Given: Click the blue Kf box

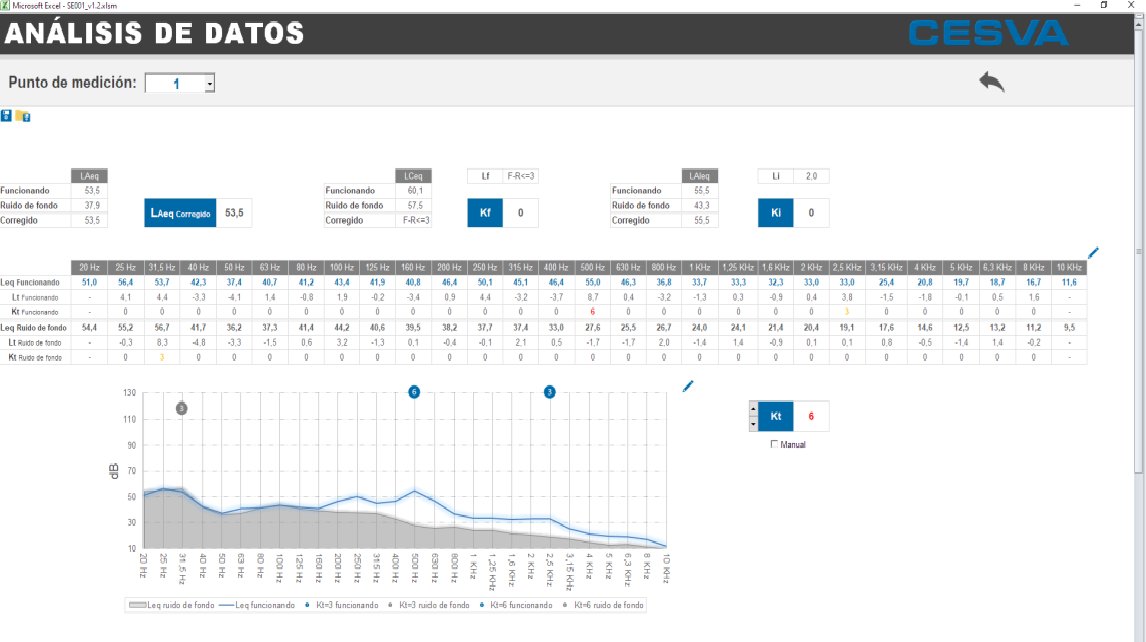Looking at the screenshot, I should 485,213.
